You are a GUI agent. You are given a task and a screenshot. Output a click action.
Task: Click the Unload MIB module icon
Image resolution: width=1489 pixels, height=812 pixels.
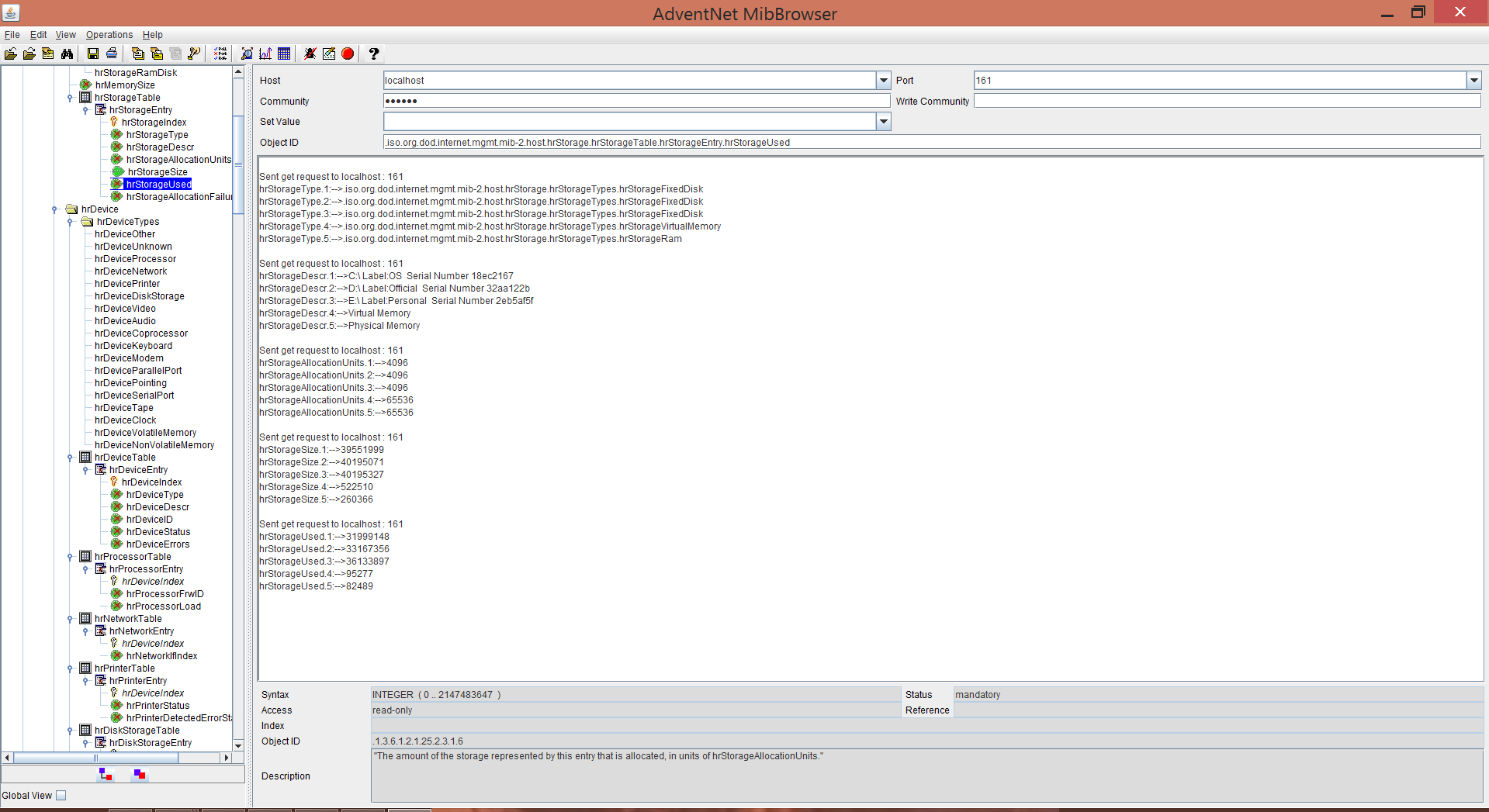click(x=29, y=54)
